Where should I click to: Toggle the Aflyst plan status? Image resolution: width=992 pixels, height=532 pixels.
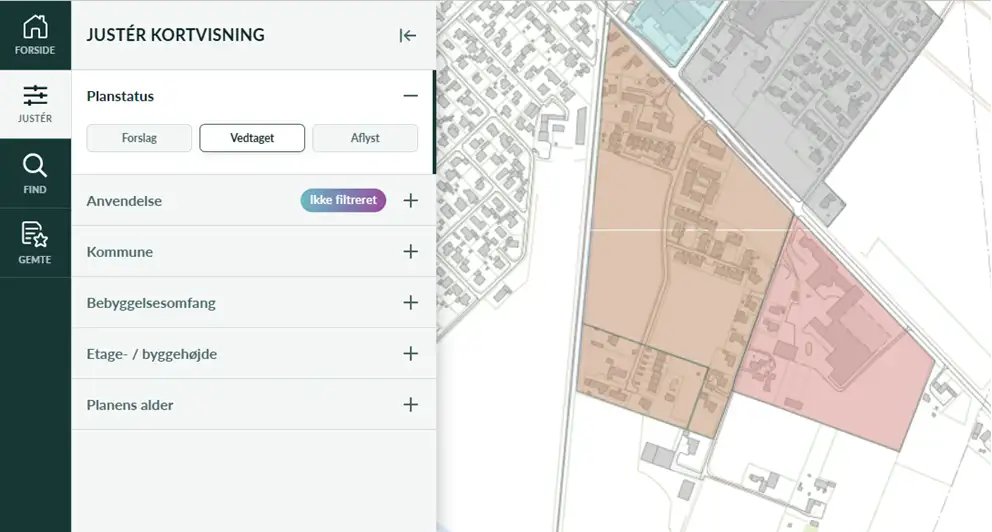(365, 138)
